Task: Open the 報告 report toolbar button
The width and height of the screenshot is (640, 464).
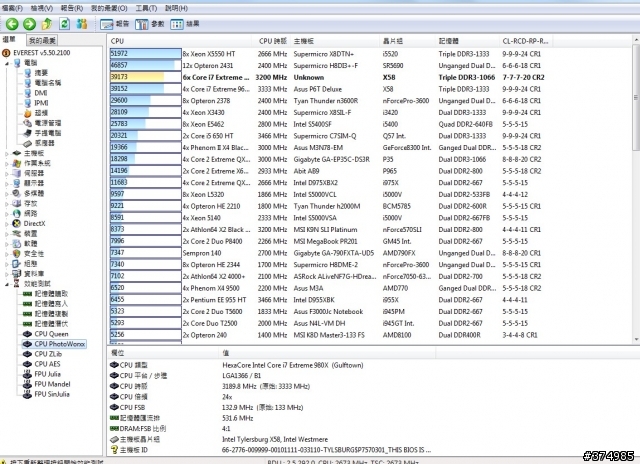Action: pyautogui.click(x=115, y=24)
